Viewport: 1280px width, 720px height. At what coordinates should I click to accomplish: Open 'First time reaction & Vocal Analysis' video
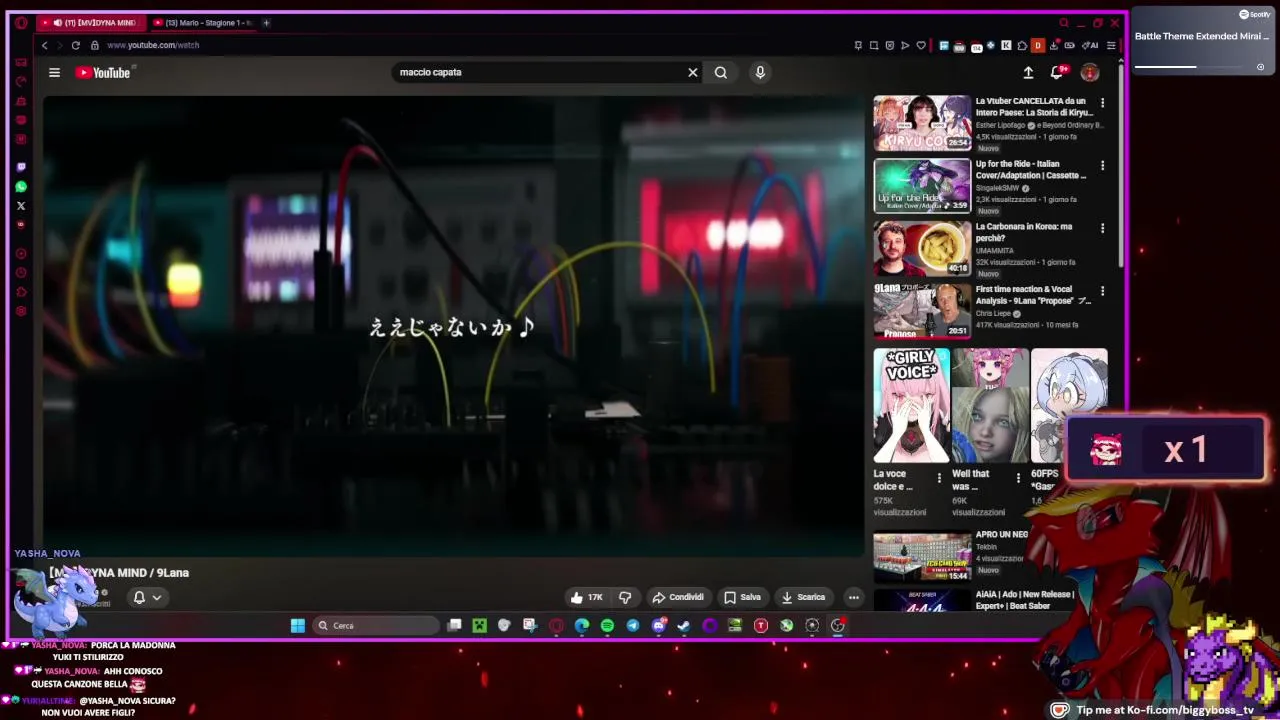(x=922, y=311)
